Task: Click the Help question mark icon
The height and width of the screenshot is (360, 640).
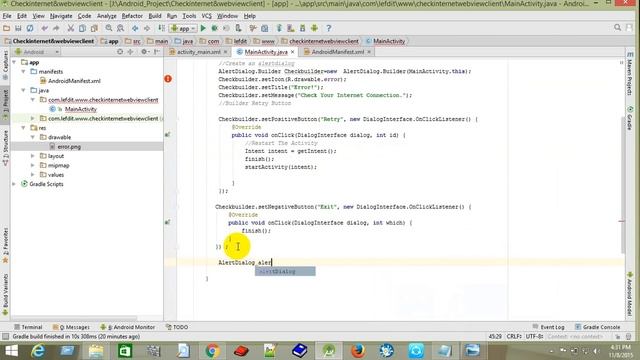Action: [329, 28]
